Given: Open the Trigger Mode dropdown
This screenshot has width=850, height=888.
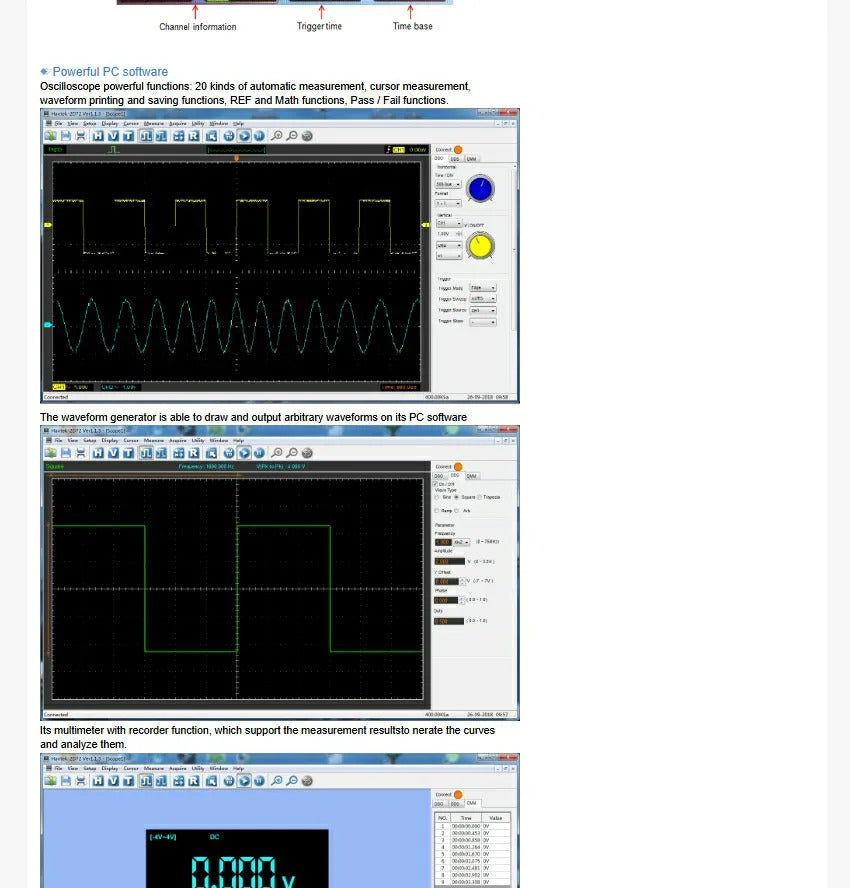Looking at the screenshot, I should pos(483,288).
